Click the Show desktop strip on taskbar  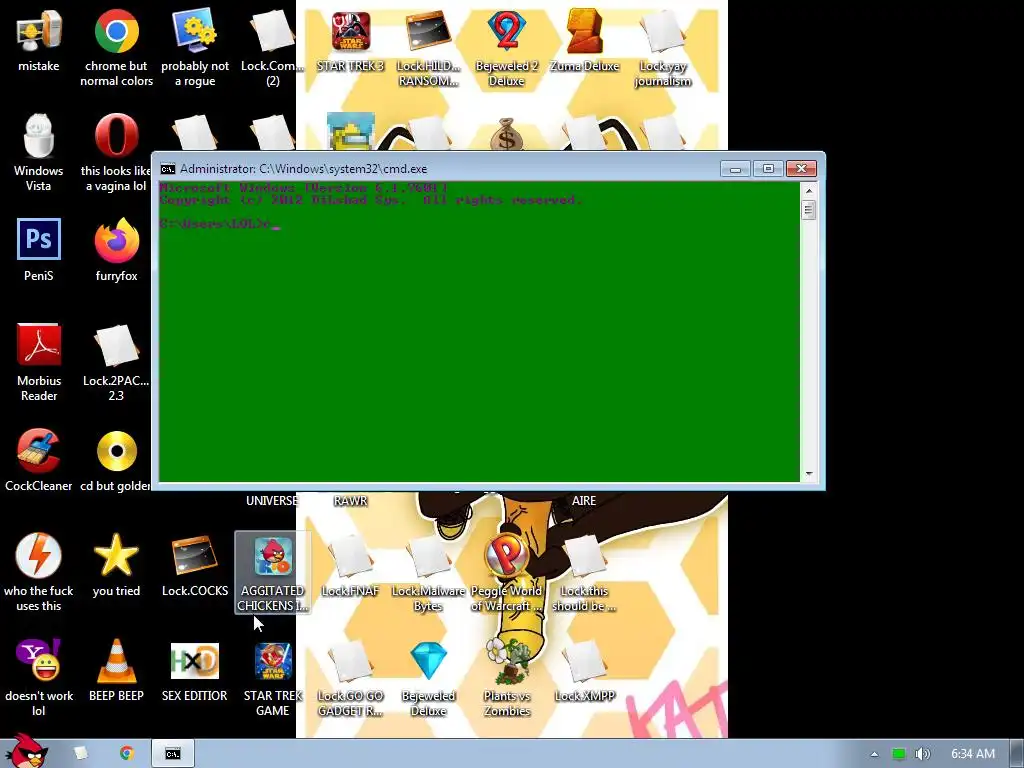tap(1017, 754)
